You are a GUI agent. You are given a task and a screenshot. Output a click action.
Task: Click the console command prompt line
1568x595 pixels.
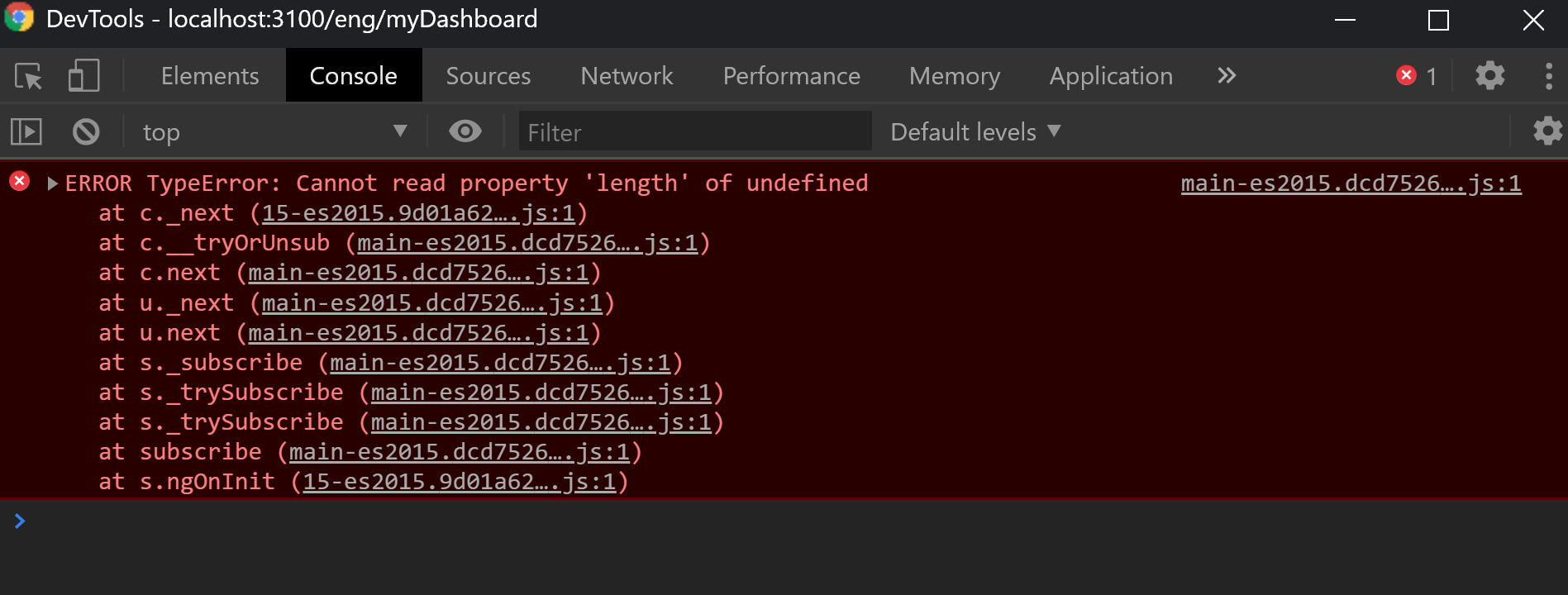[x=331, y=521]
